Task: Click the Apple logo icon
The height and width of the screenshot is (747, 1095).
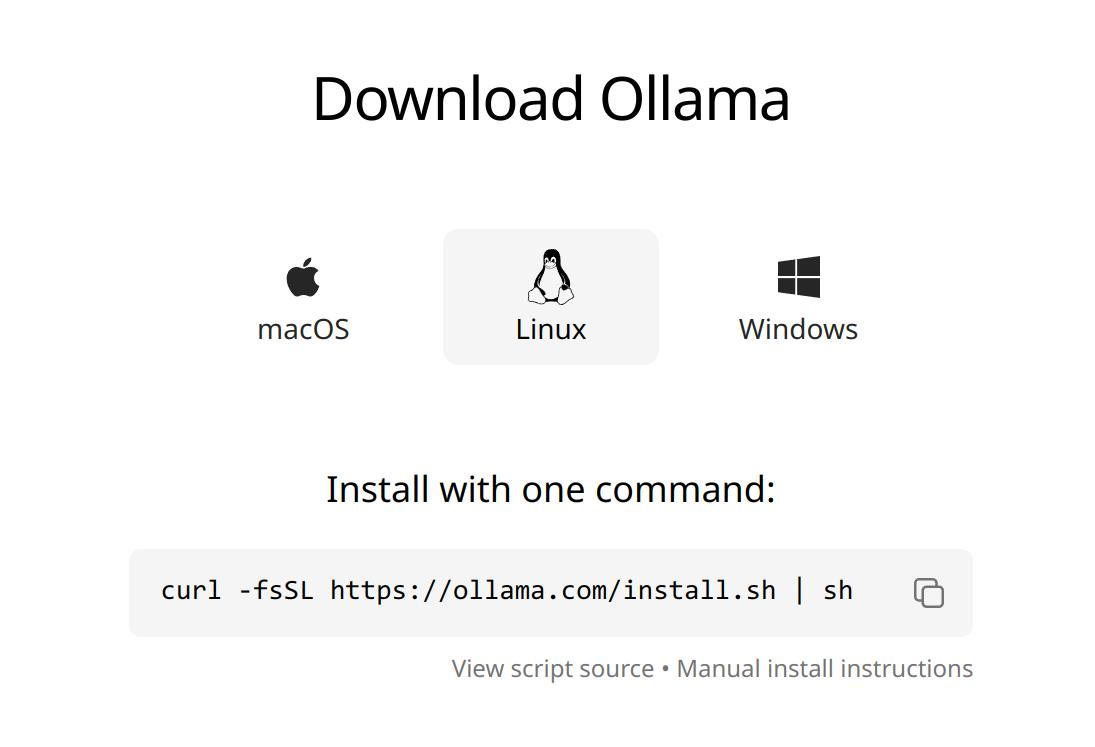Action: click(x=303, y=277)
